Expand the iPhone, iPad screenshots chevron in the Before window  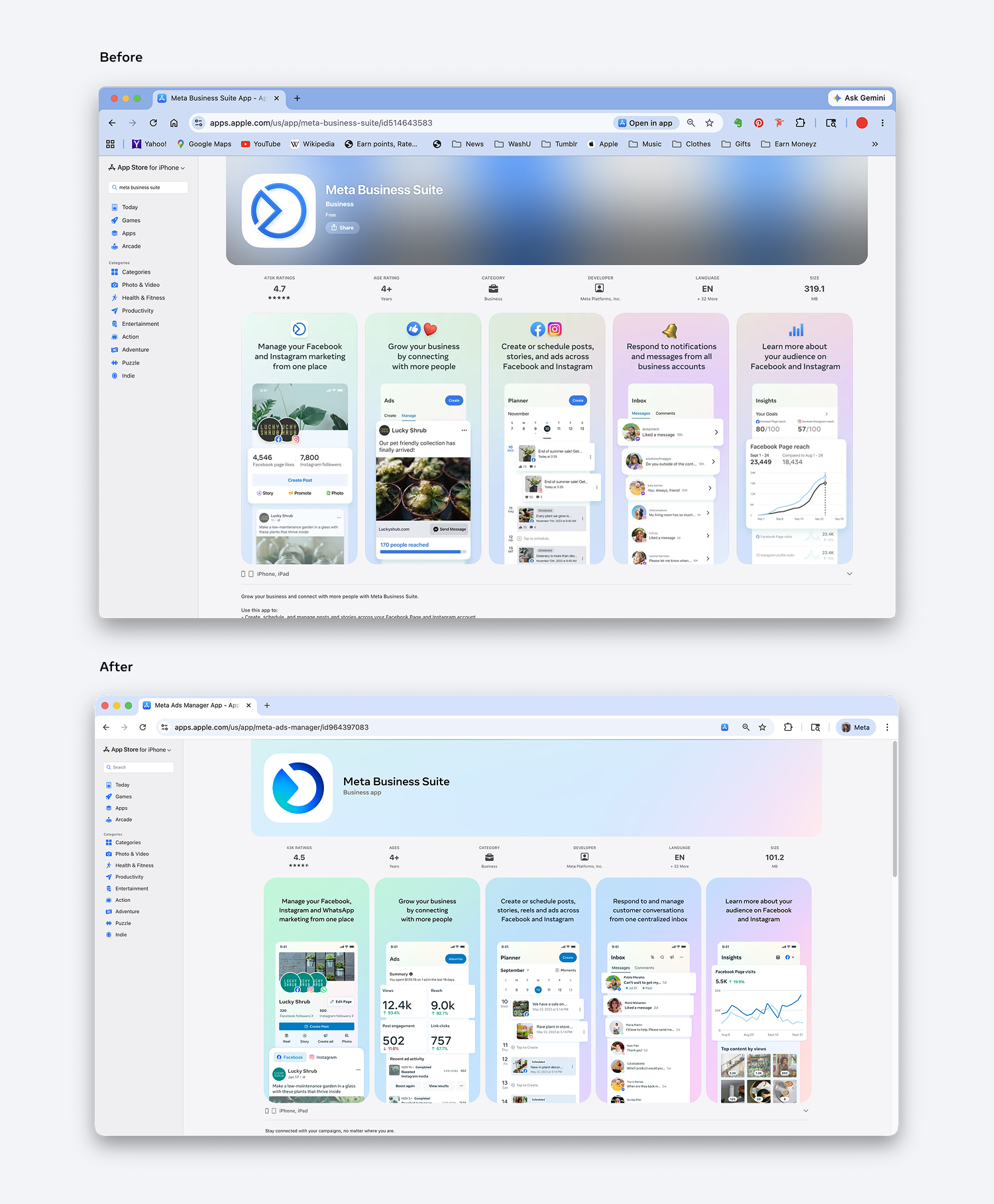850,574
